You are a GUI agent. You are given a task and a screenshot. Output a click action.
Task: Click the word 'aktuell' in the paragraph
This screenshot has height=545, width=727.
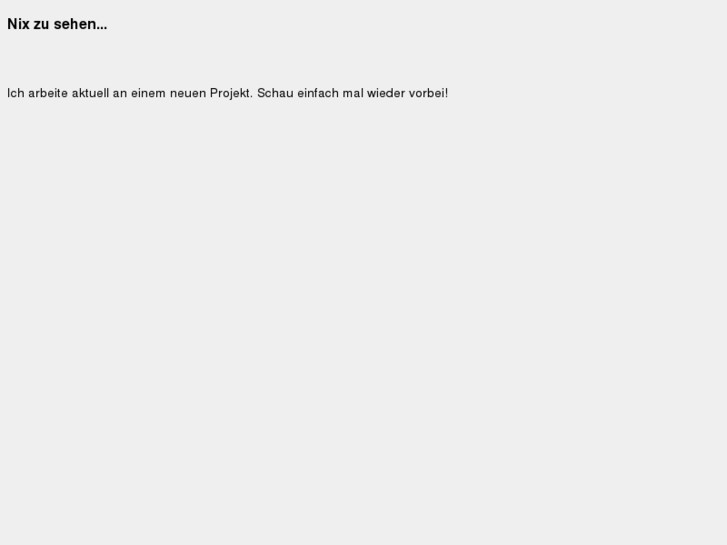click(90, 93)
